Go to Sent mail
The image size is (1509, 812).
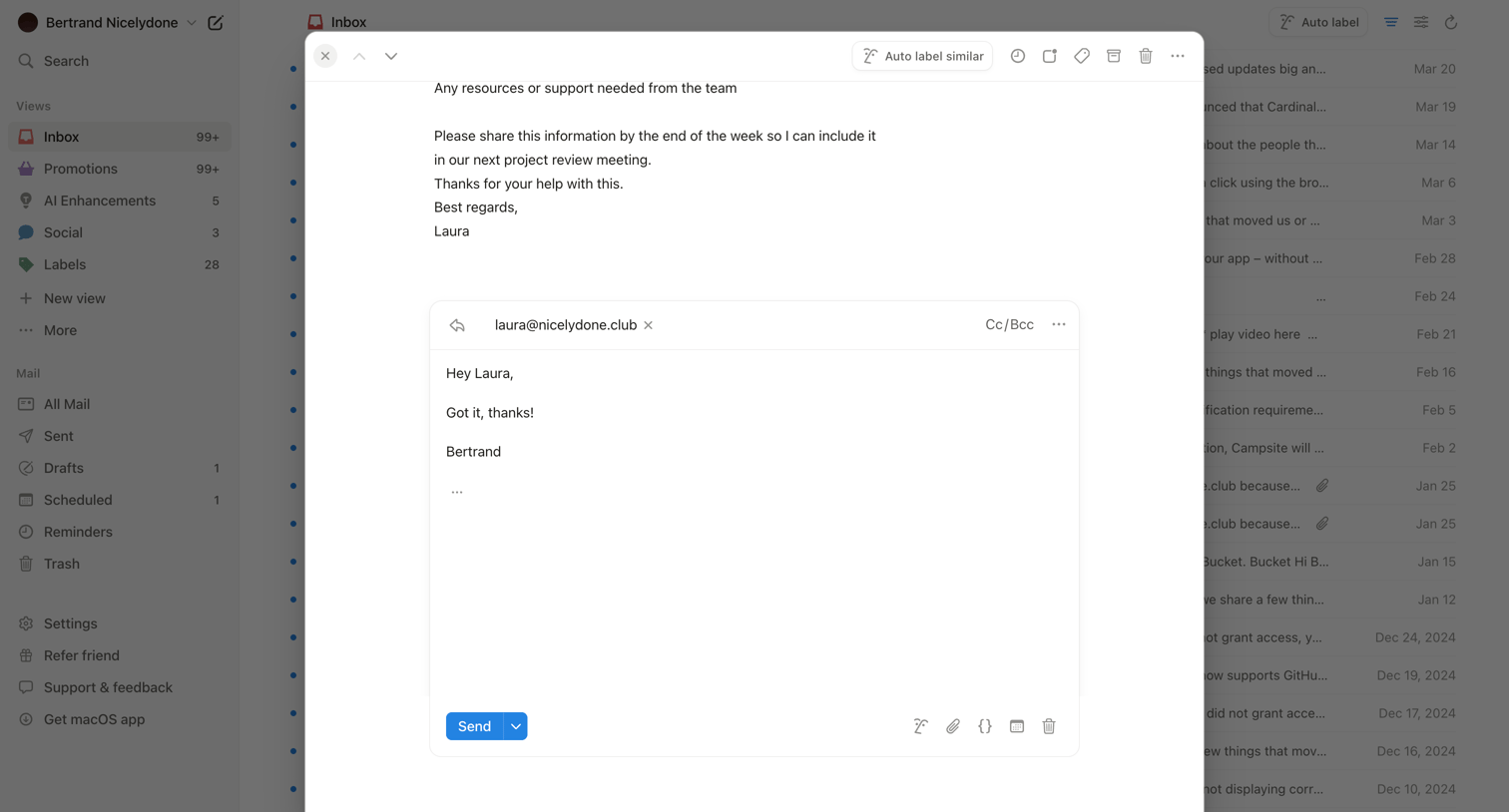tap(120, 436)
